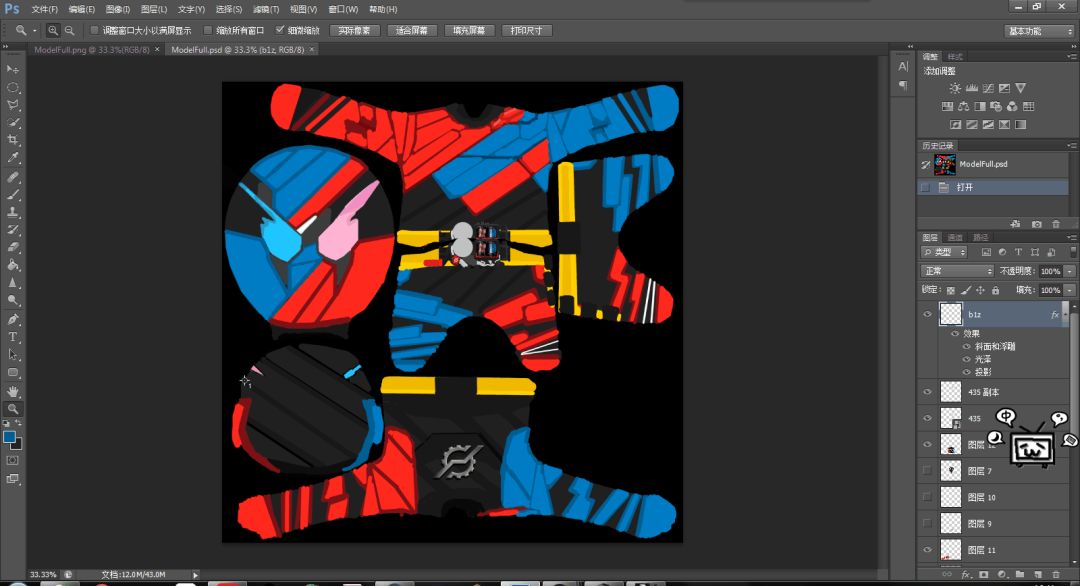Enable resize windows to fit checkbox
The width and height of the screenshot is (1080, 586).
pos(94,30)
